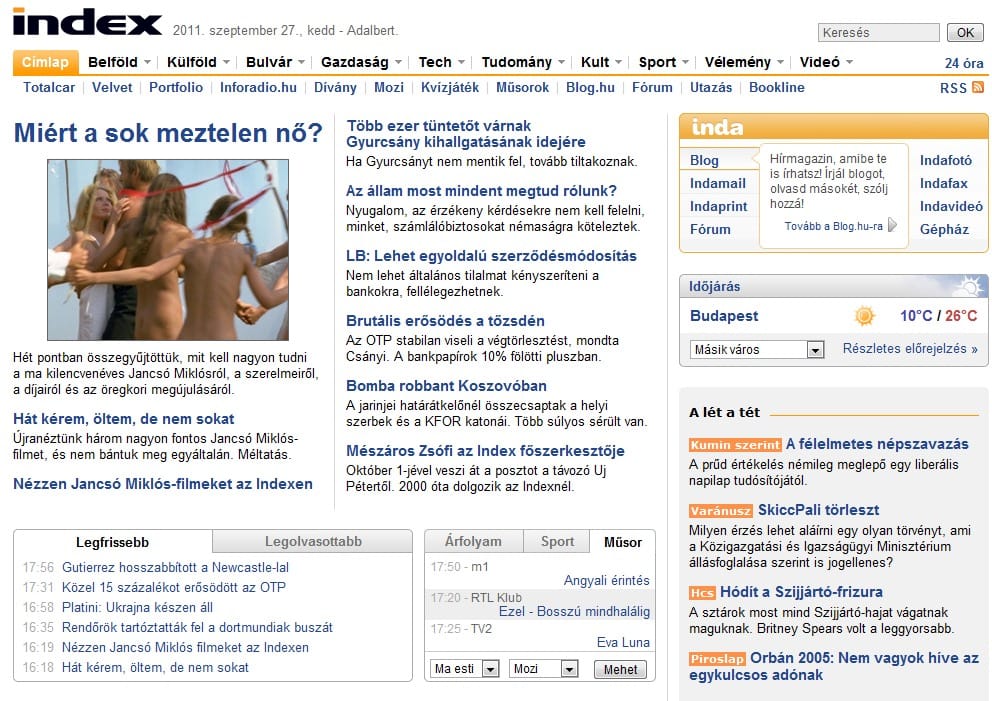
Task: Open Indafotó in the inda panel
Action: 946,160
